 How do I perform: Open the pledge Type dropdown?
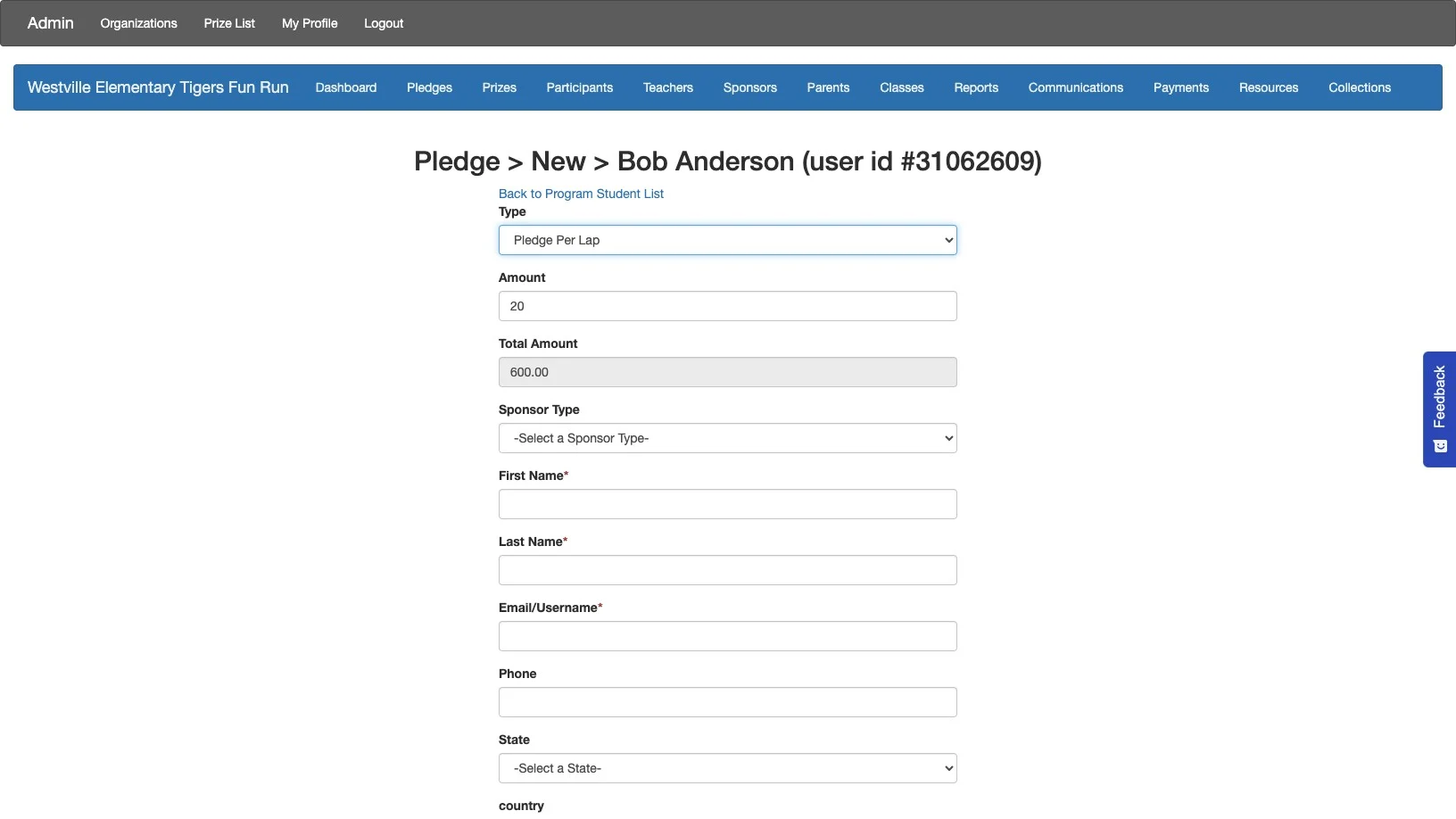tap(728, 240)
